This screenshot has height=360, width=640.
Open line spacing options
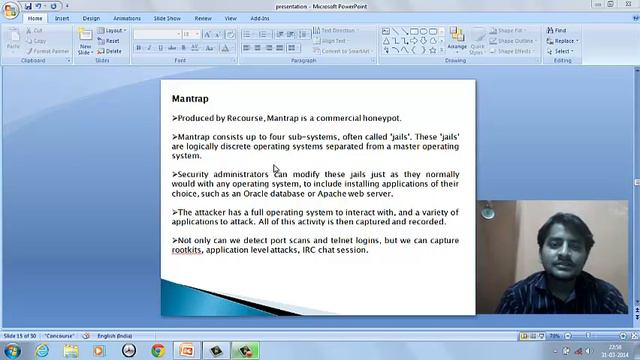(303, 35)
